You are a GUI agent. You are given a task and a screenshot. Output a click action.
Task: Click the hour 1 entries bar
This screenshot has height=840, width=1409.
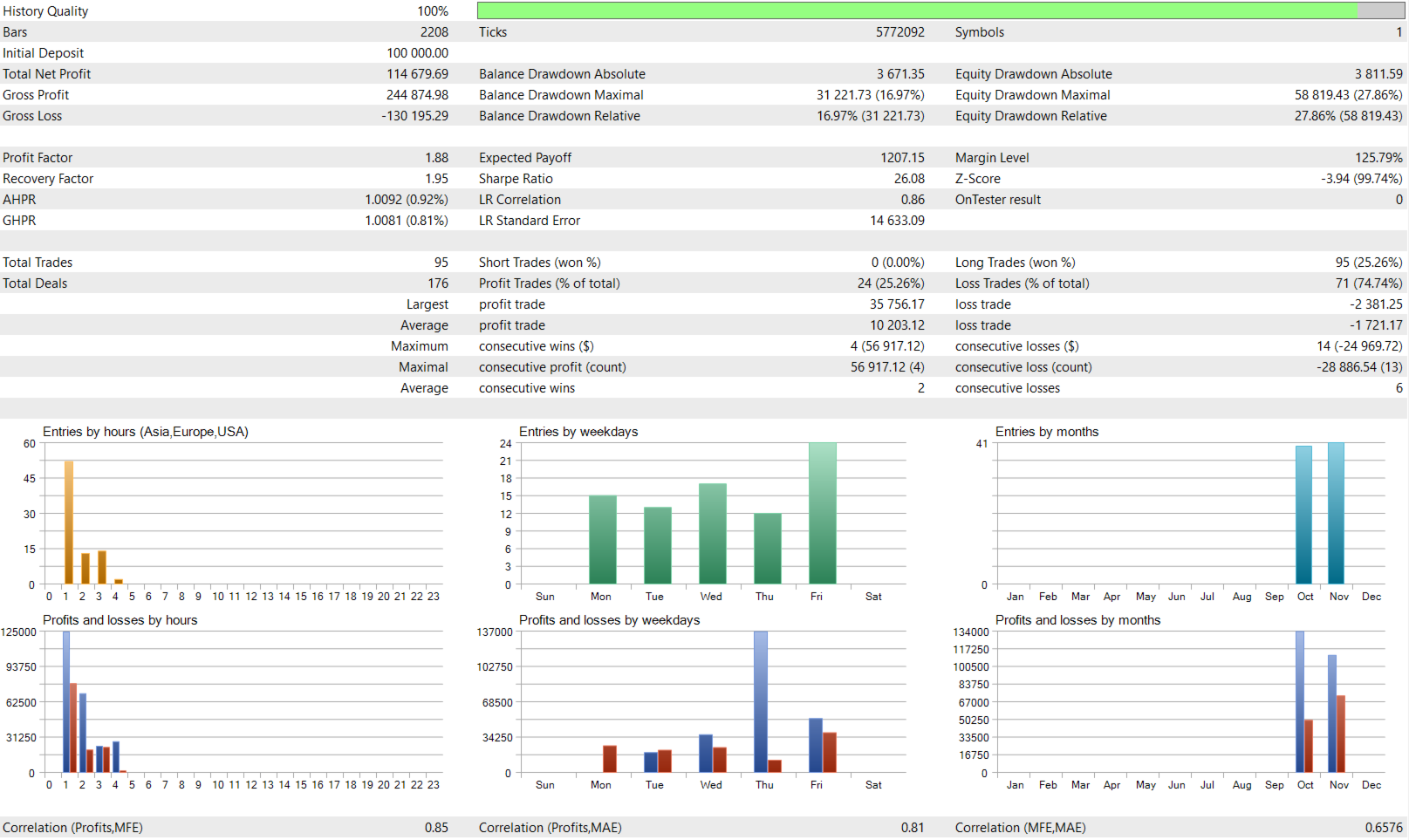click(69, 522)
